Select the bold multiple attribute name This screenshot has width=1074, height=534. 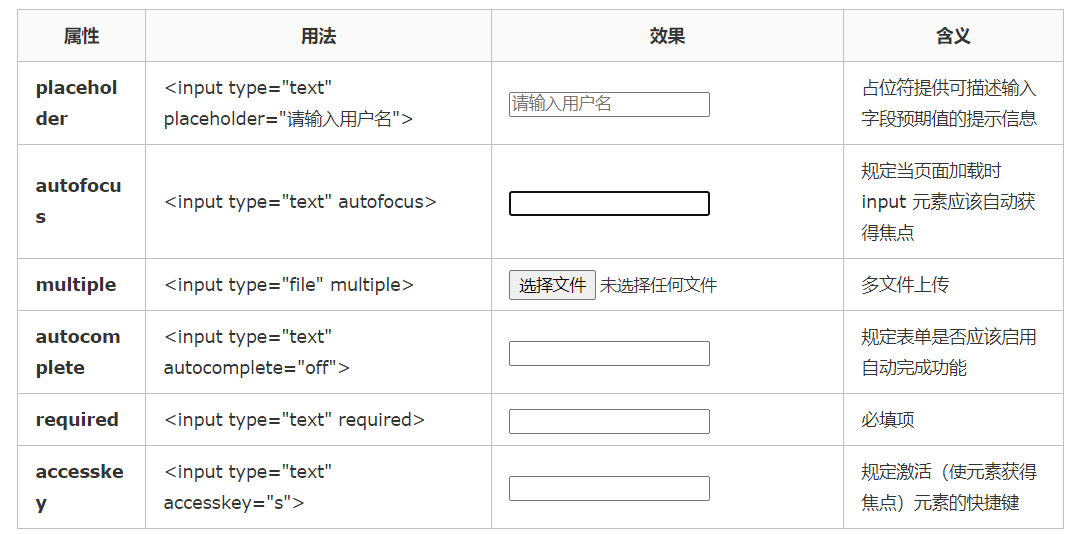point(76,285)
